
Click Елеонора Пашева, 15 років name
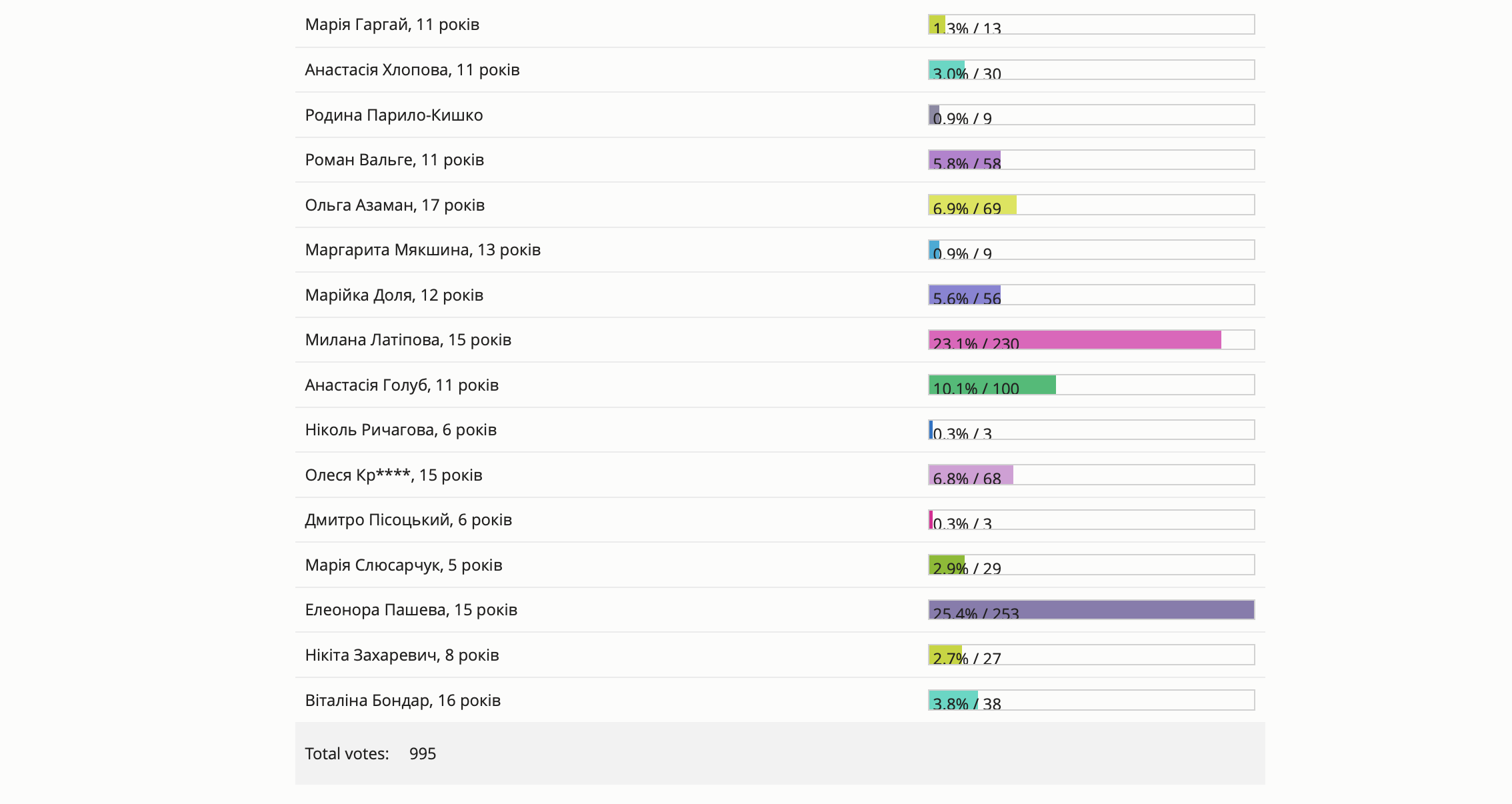click(x=411, y=610)
